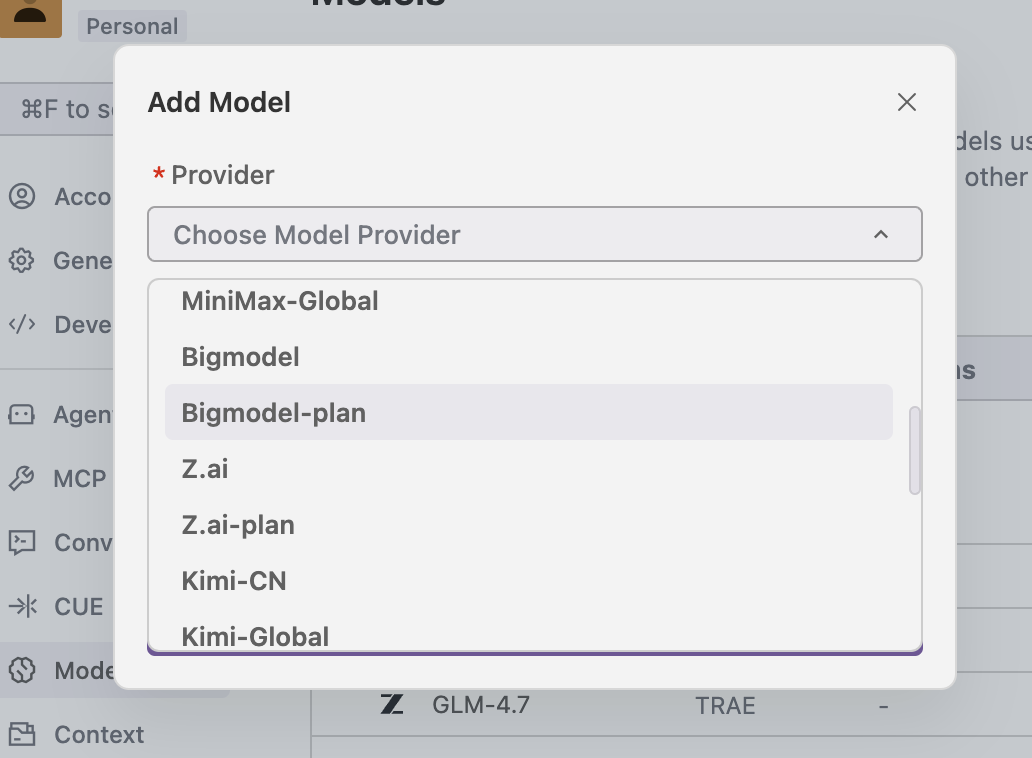Open General settings gear icon
Screen dimensions: 1032x758
click(x=22, y=261)
